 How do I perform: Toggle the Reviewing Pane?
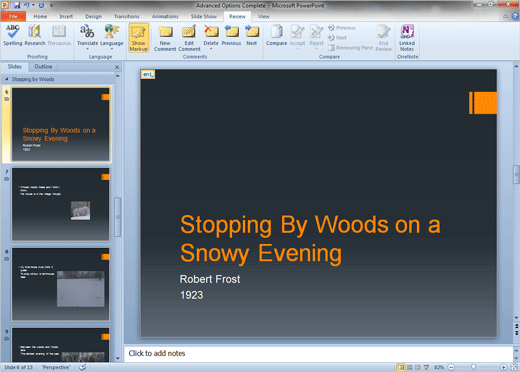pyautogui.click(x=350, y=48)
